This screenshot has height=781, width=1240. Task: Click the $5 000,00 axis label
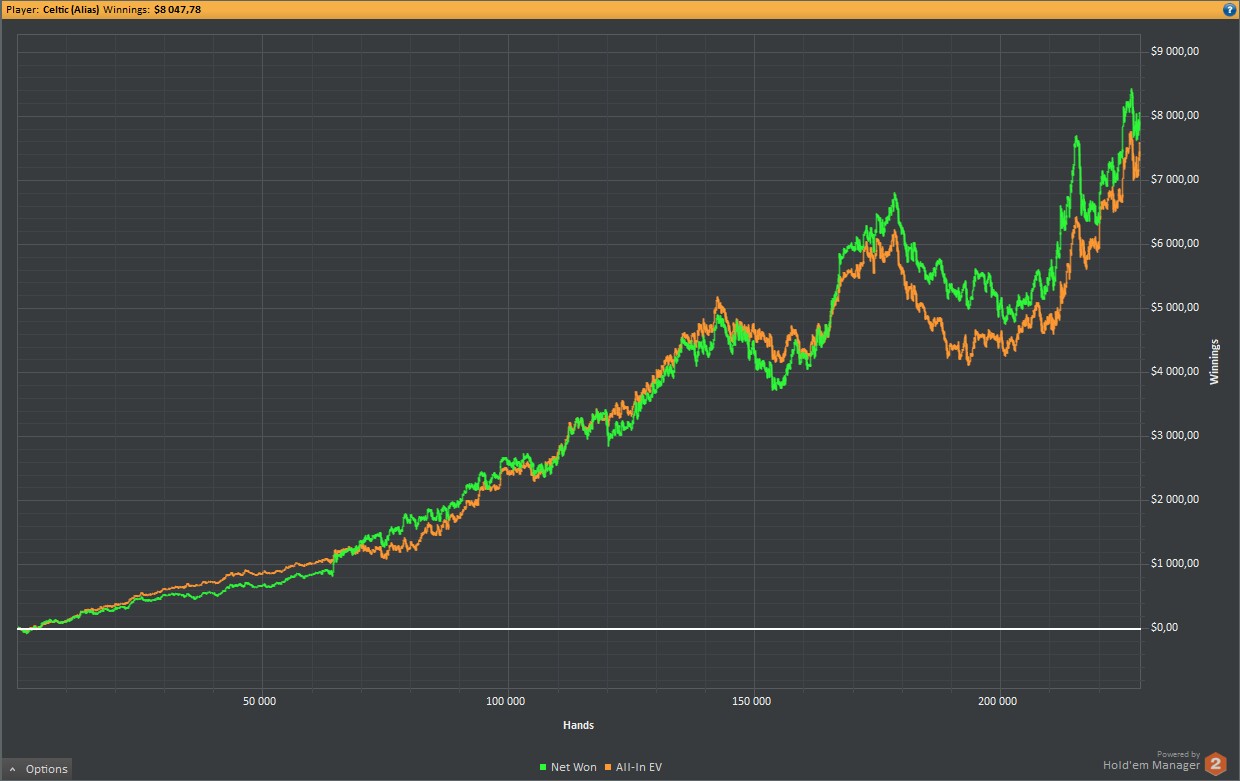1174,308
